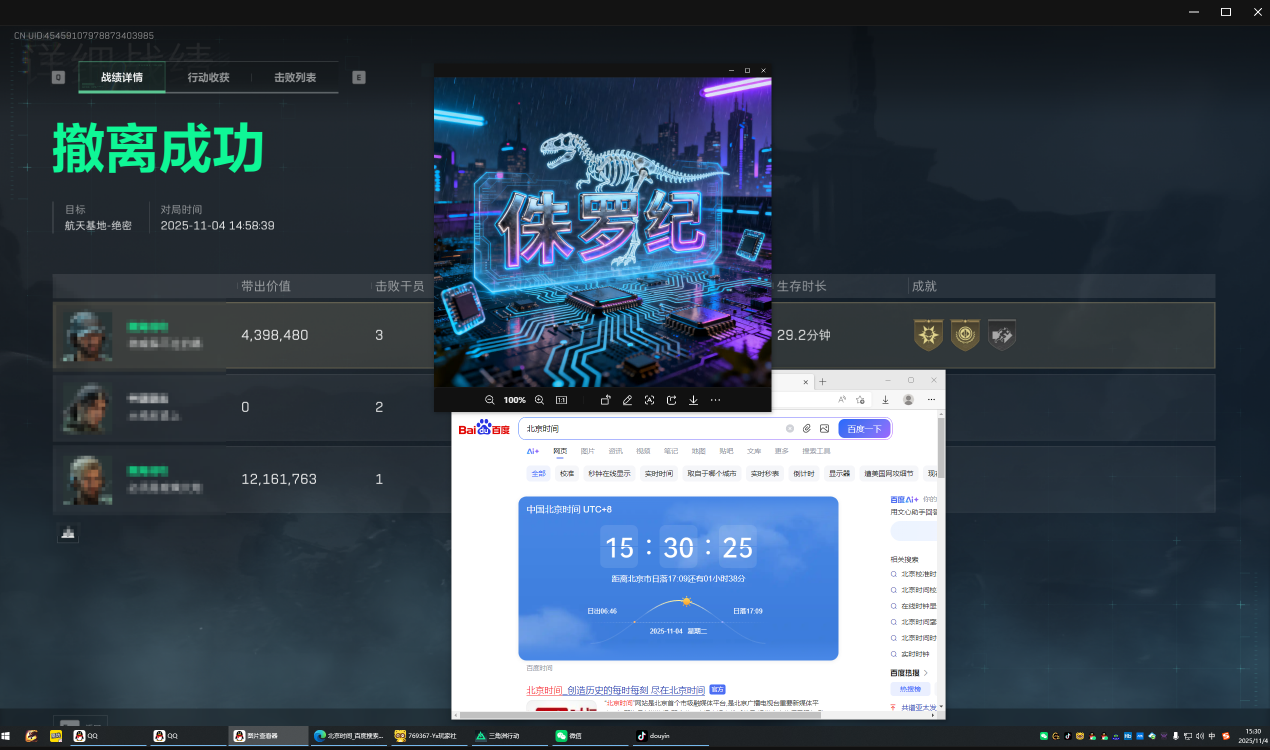
Task: Open the 击败列表 tab
Action: click(295, 77)
